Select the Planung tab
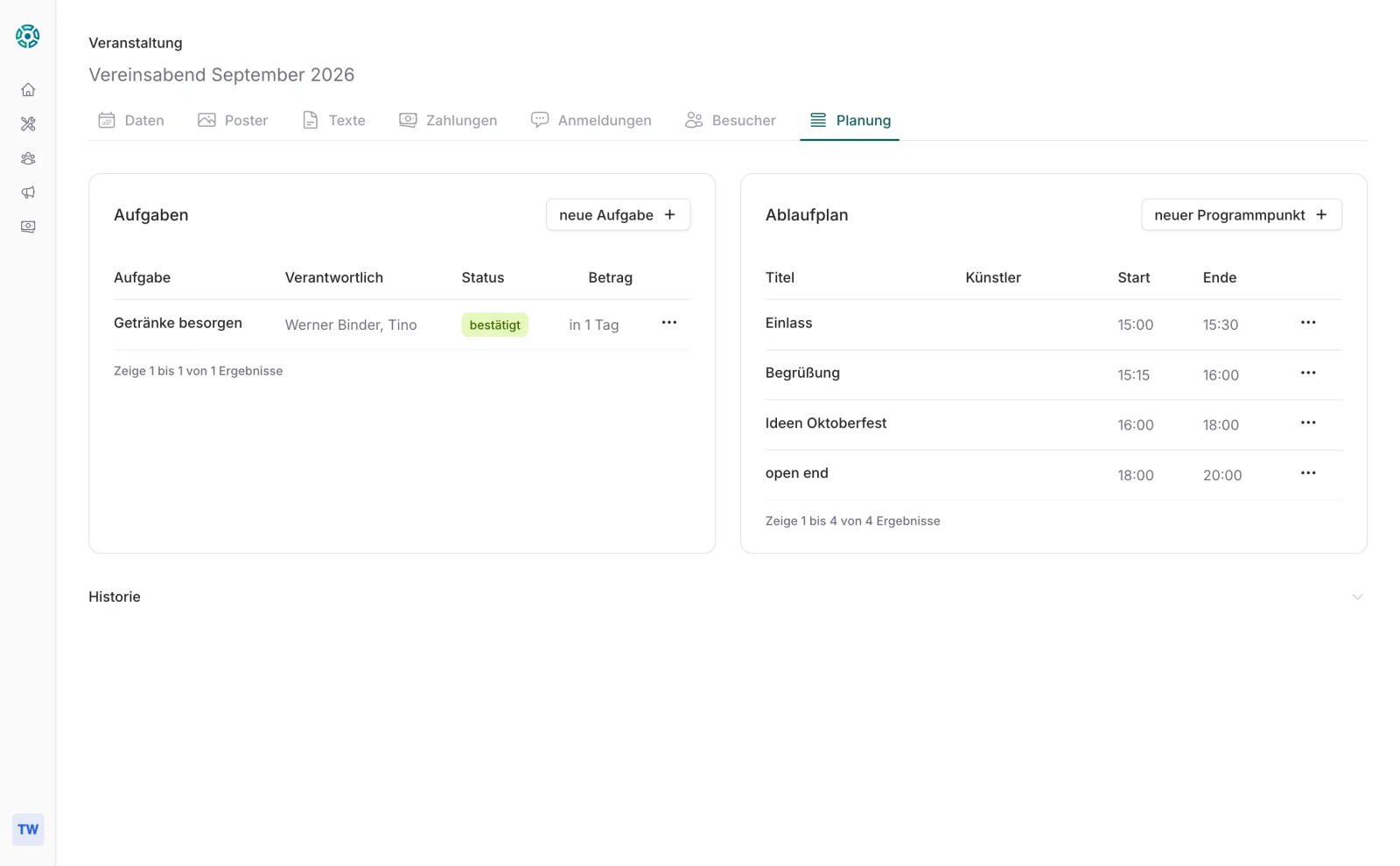This screenshot has height=866, width=1400. tap(850, 121)
